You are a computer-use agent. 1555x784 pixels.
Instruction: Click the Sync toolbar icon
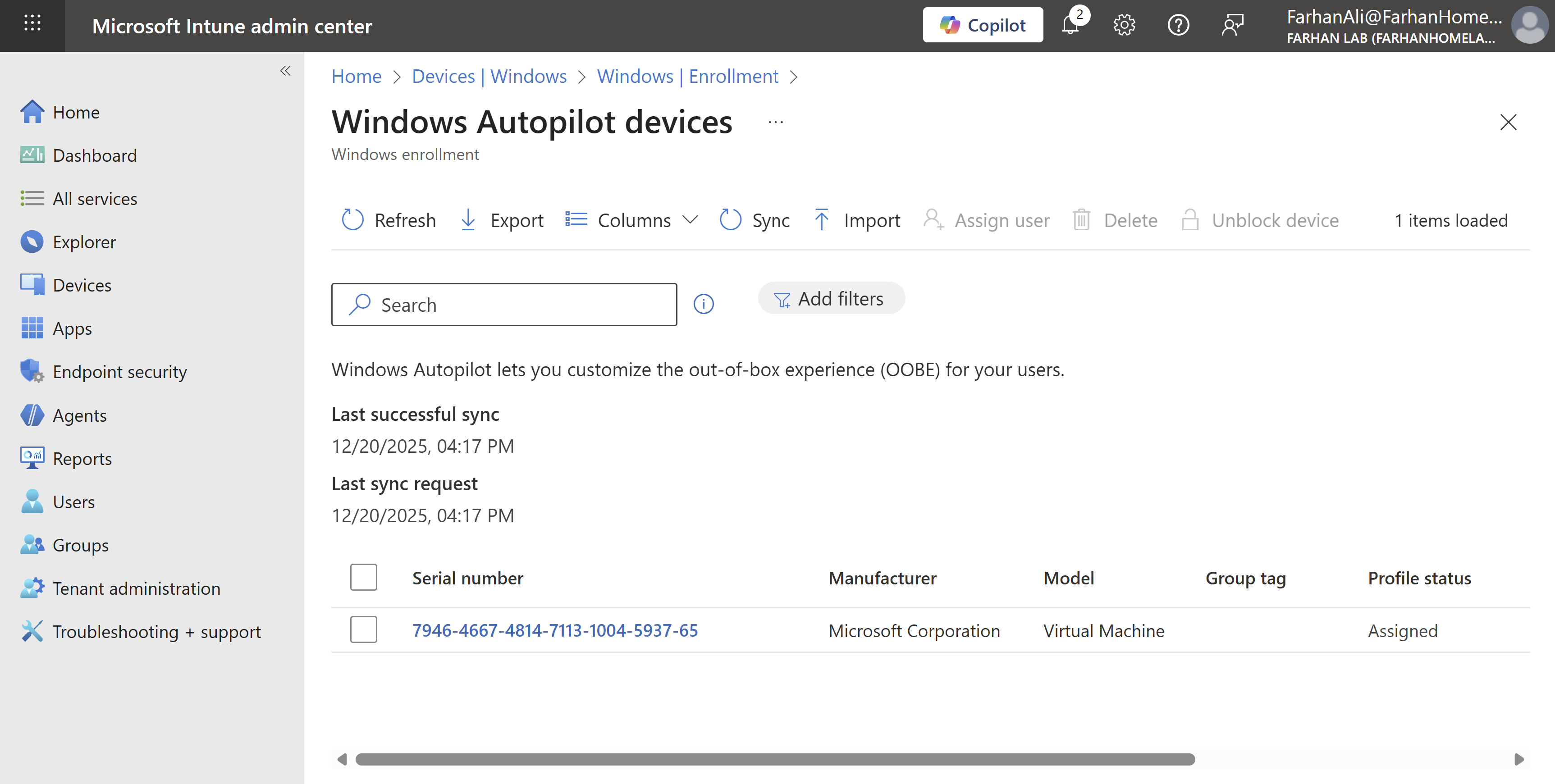click(731, 220)
